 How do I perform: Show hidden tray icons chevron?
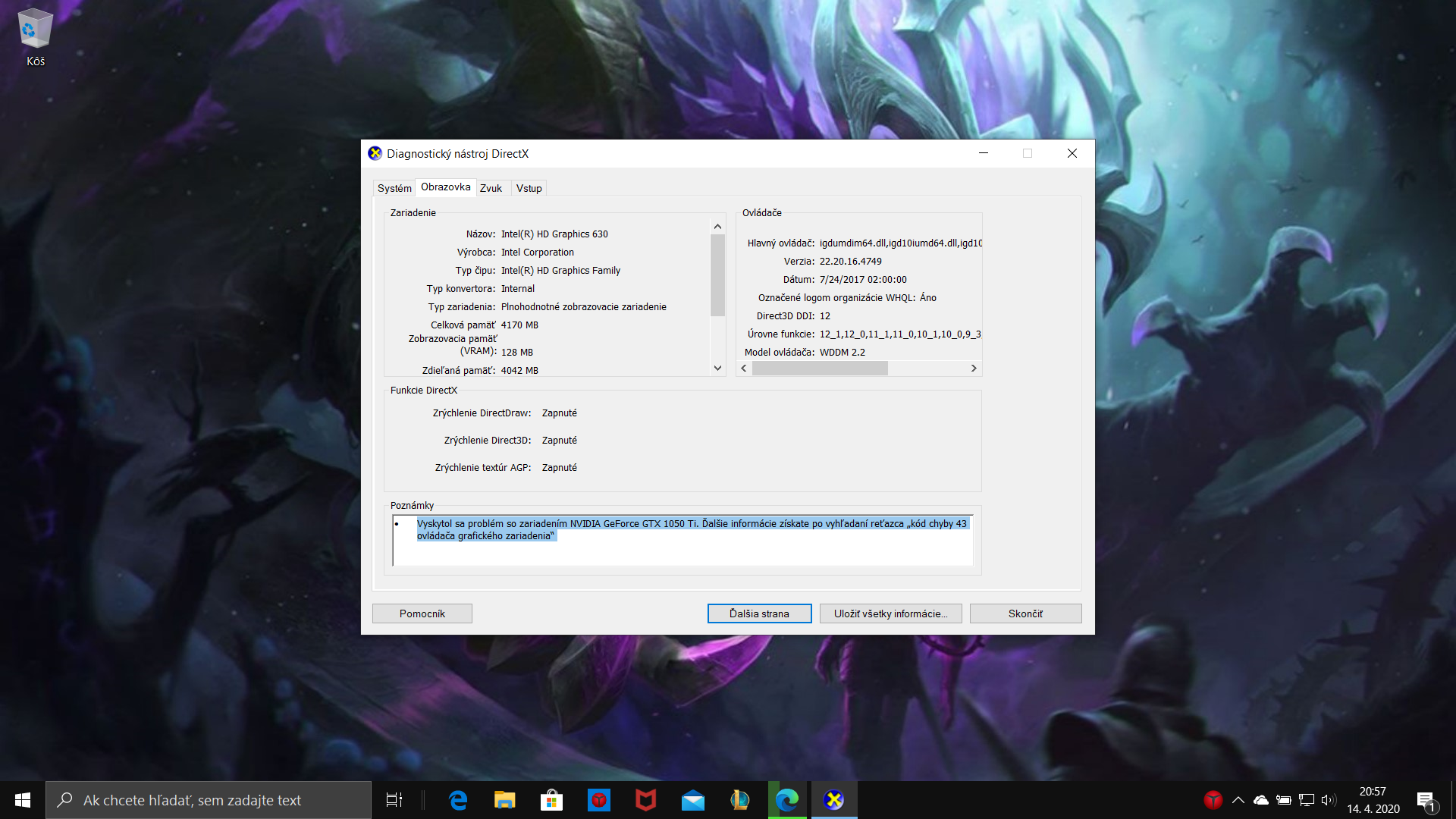1238,800
